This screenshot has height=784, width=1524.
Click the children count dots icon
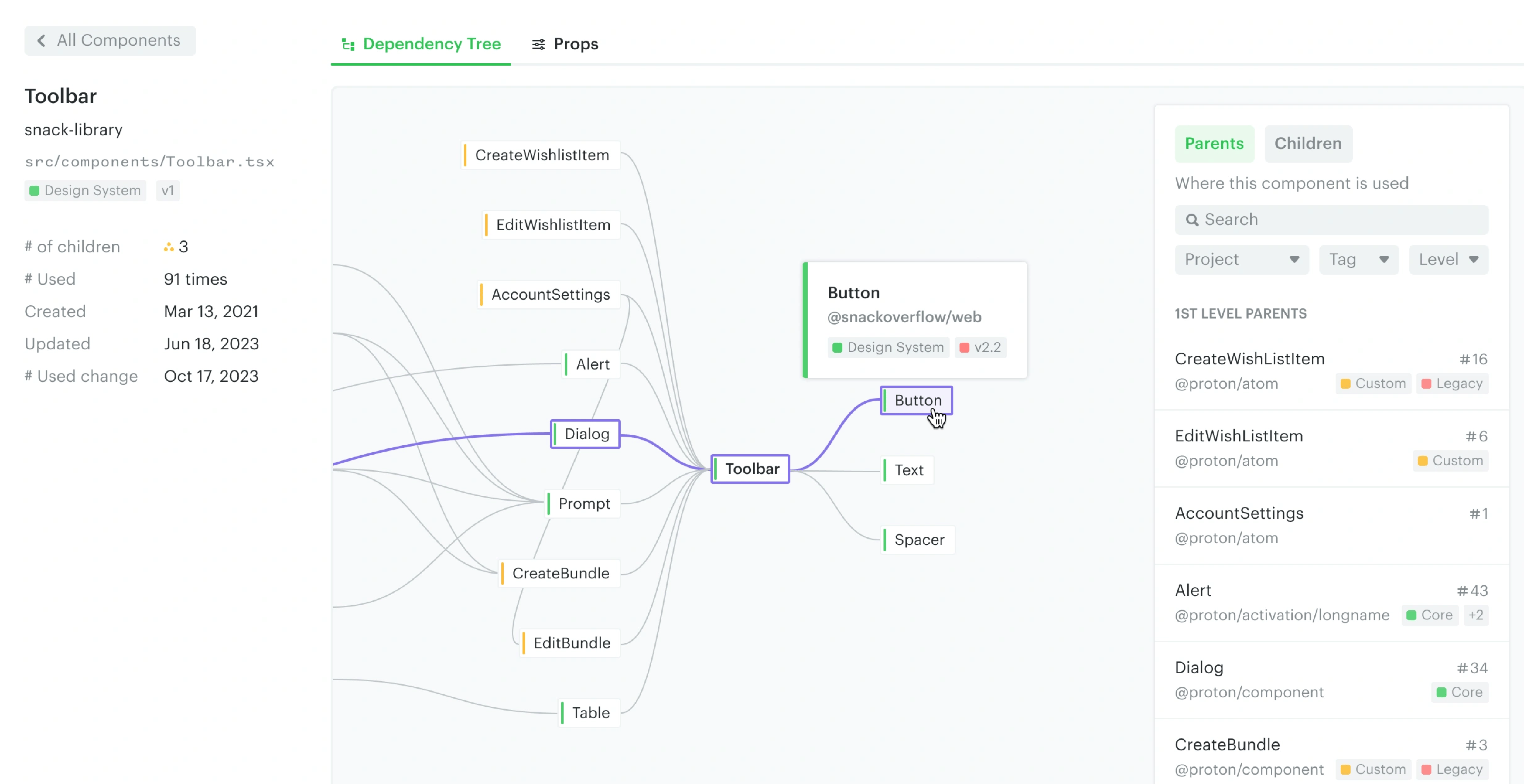[x=169, y=247]
